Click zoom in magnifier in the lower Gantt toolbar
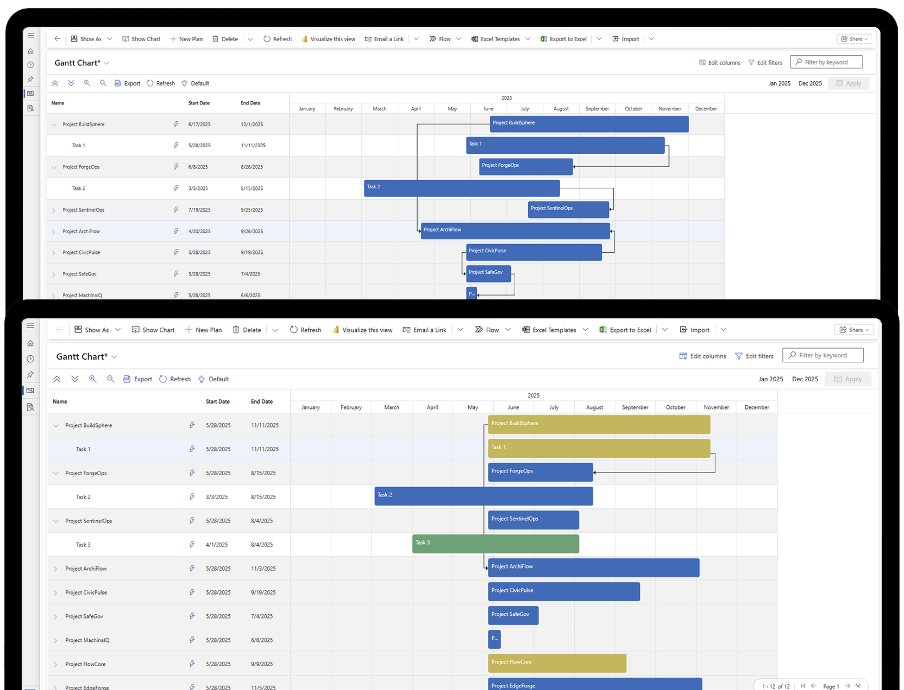This screenshot has height=690, width=904. 92,379
